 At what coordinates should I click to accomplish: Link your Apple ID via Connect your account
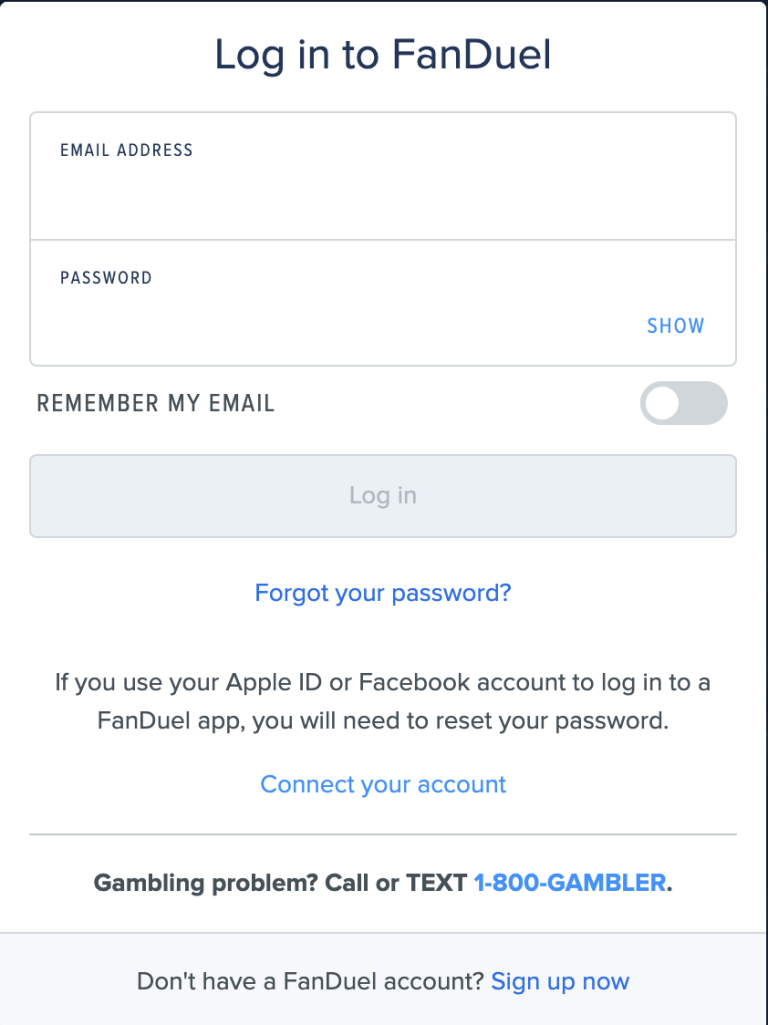point(383,784)
